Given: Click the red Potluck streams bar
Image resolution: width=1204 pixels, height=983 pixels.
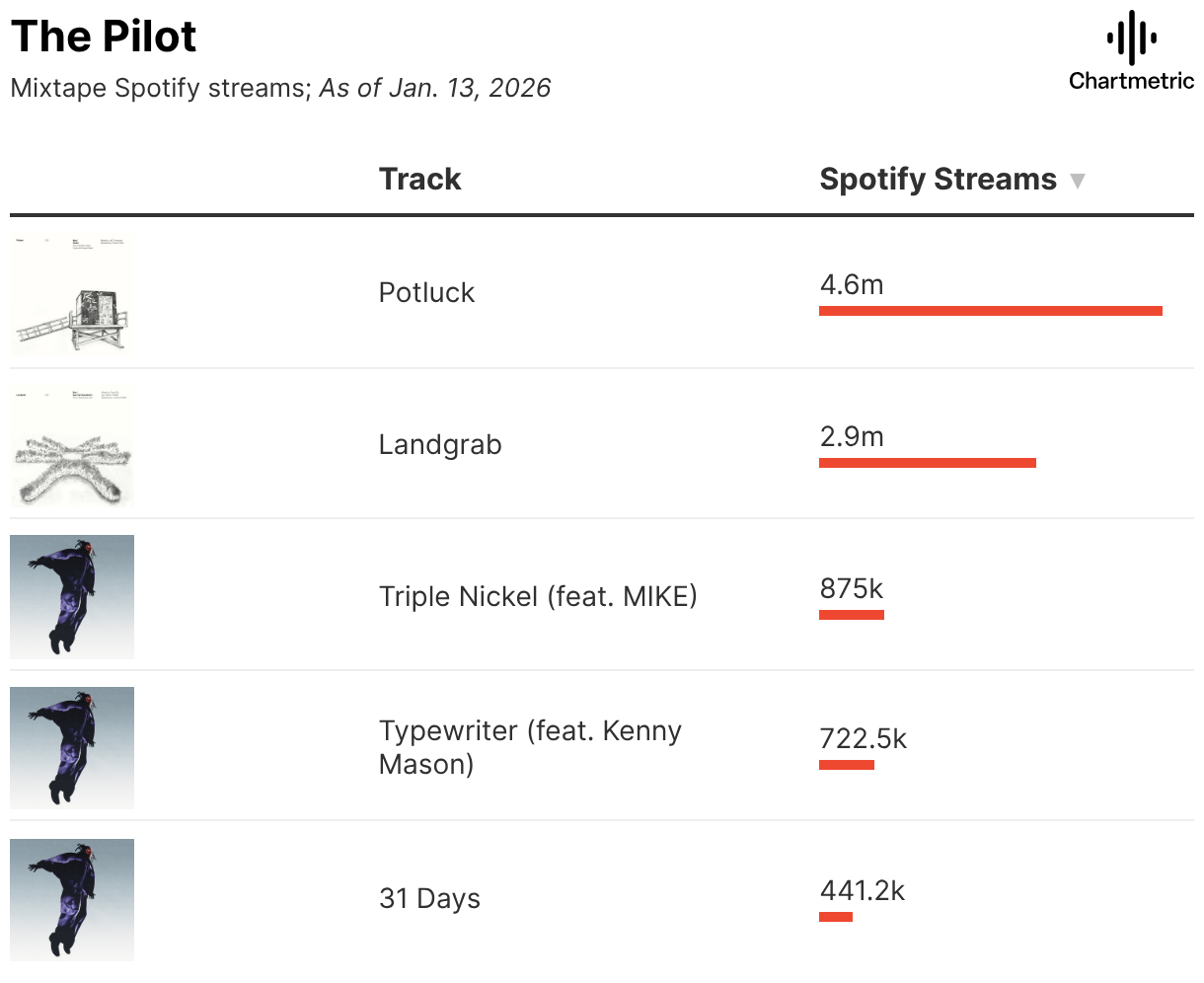Looking at the screenshot, I should click(990, 311).
